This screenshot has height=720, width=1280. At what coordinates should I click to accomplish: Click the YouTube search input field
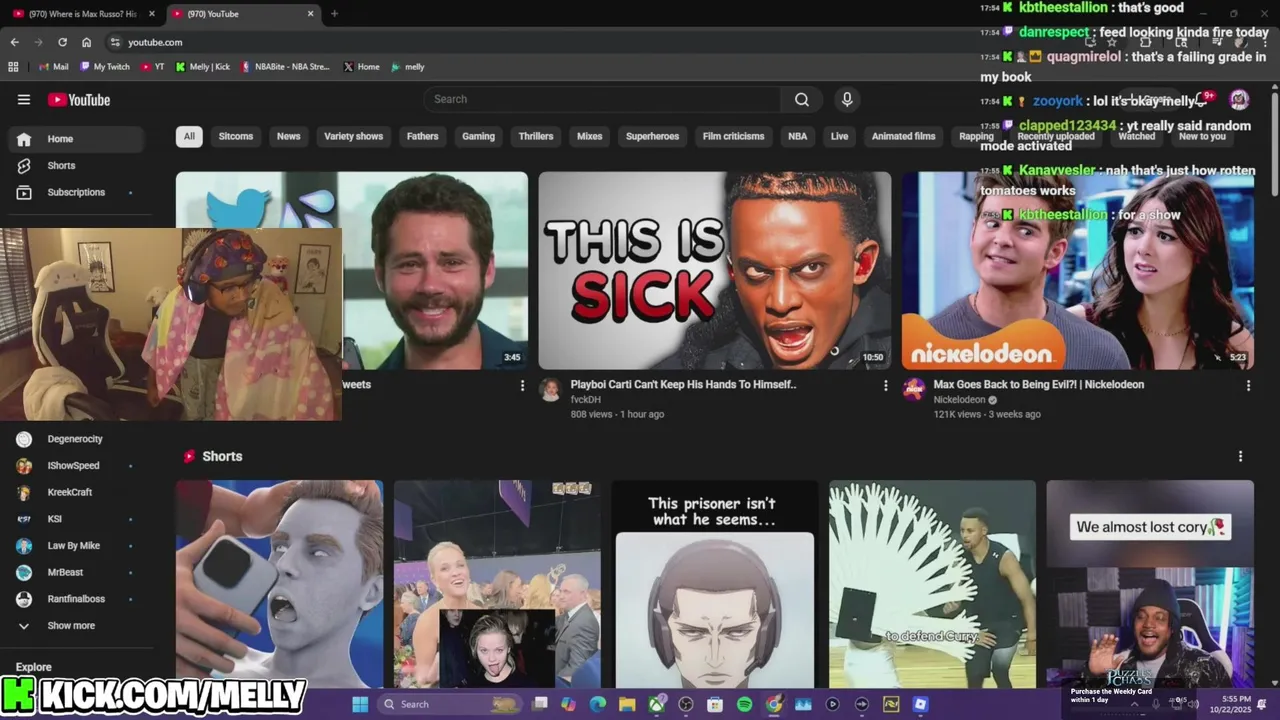pos(603,99)
